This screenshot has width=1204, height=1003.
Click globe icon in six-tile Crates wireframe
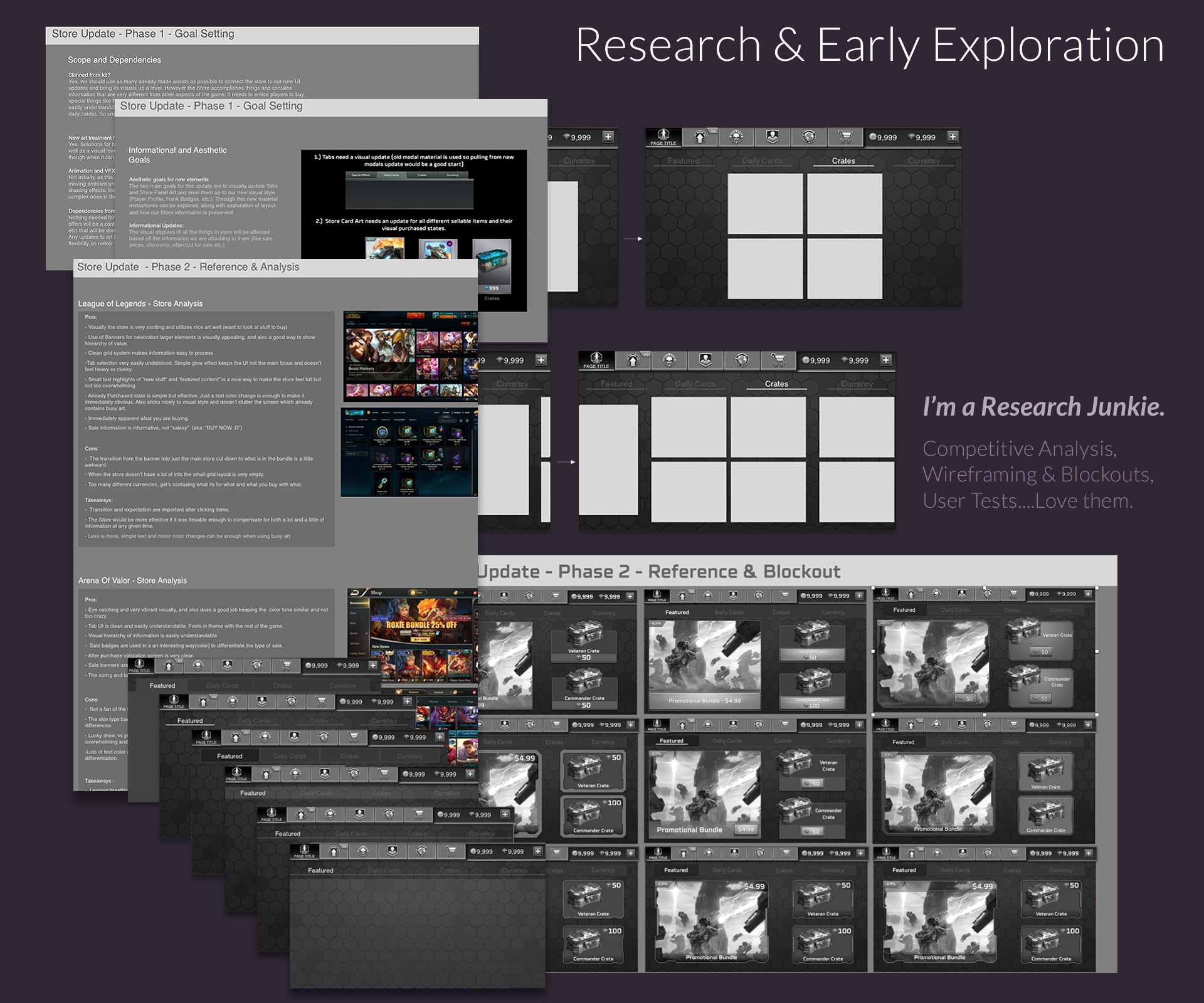(742, 360)
